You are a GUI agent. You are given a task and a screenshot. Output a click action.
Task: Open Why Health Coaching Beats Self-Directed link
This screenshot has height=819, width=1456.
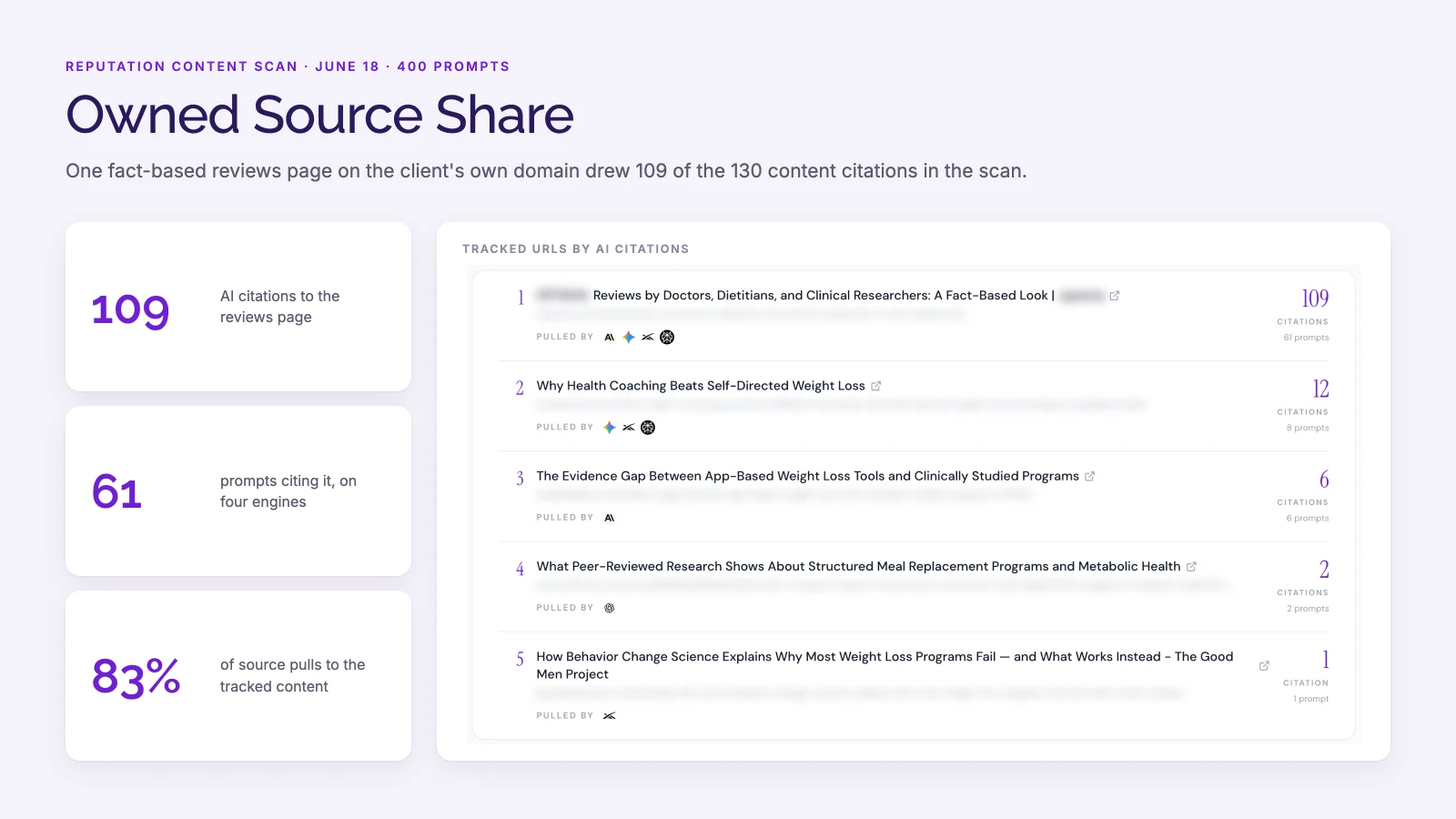coord(701,386)
